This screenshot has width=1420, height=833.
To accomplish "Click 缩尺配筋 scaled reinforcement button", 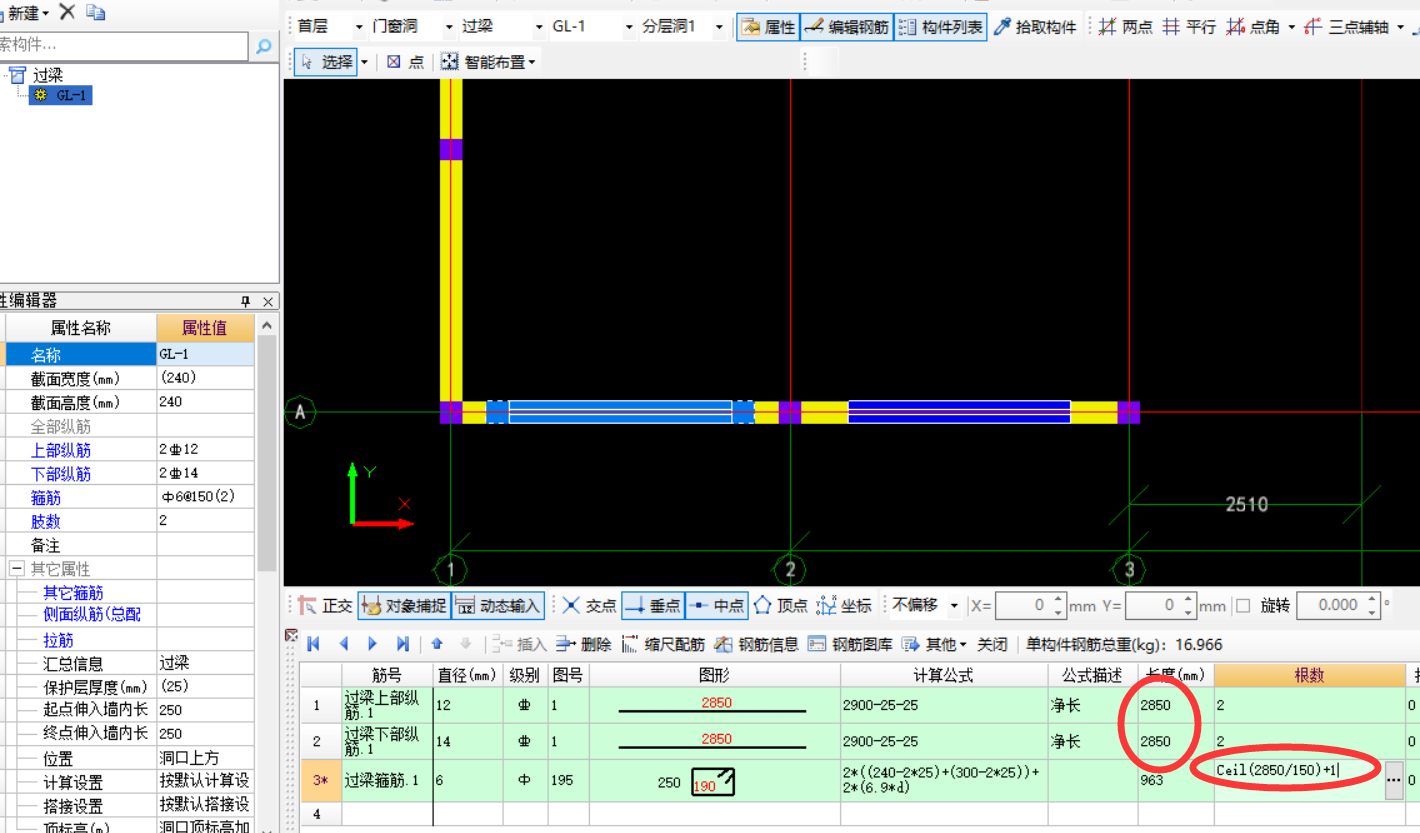I will (x=663, y=644).
